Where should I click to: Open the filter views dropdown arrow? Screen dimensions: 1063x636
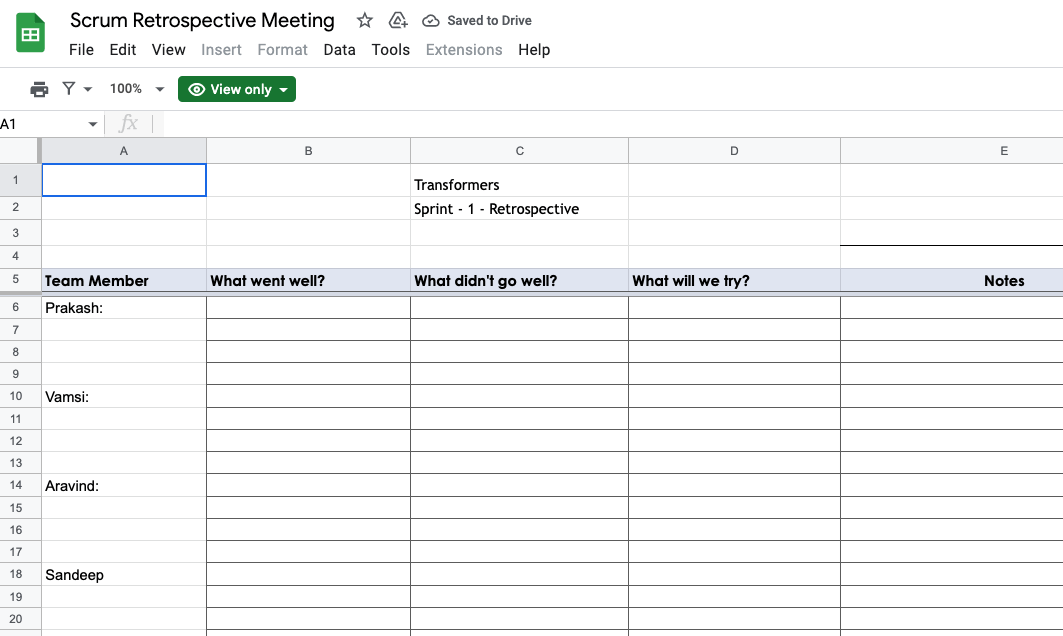point(88,89)
